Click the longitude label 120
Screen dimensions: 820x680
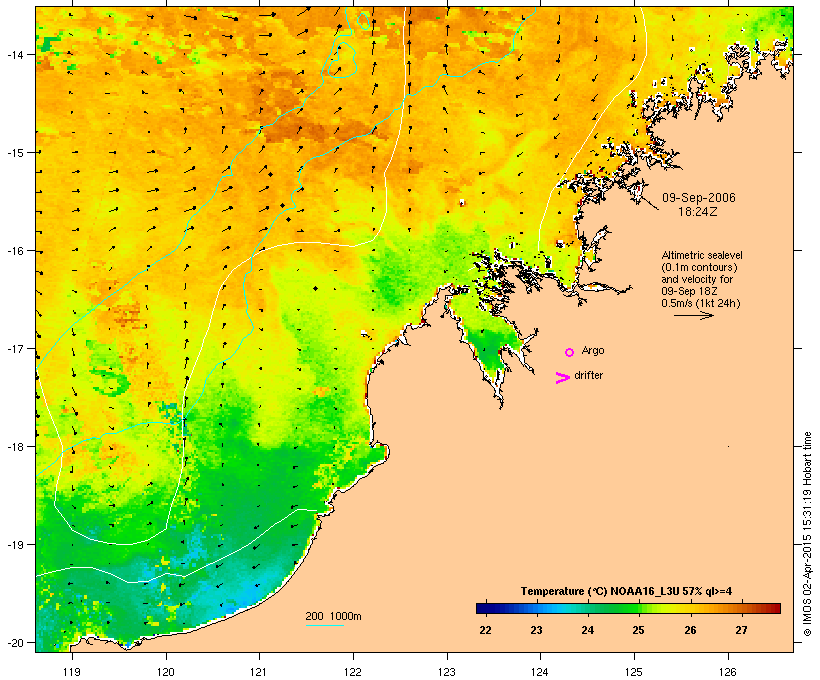(x=166, y=672)
